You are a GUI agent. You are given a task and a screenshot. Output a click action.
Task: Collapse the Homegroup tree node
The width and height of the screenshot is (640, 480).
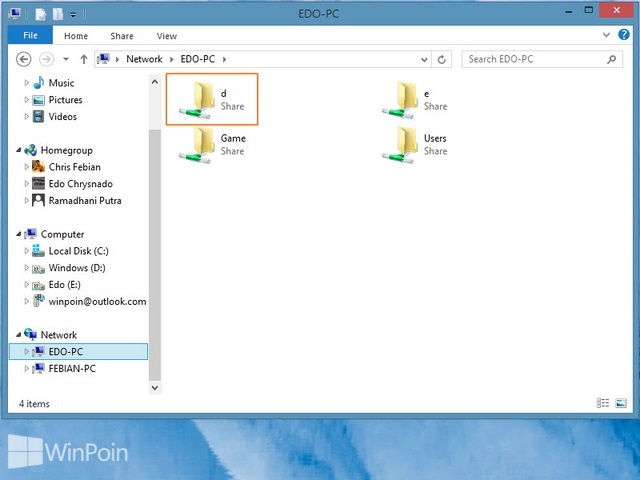(x=18, y=150)
